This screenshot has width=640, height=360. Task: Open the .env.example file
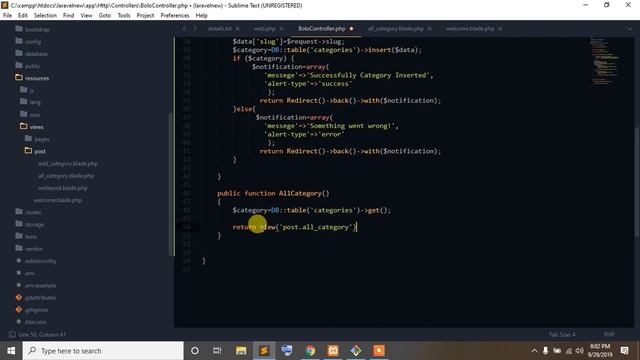point(36,286)
